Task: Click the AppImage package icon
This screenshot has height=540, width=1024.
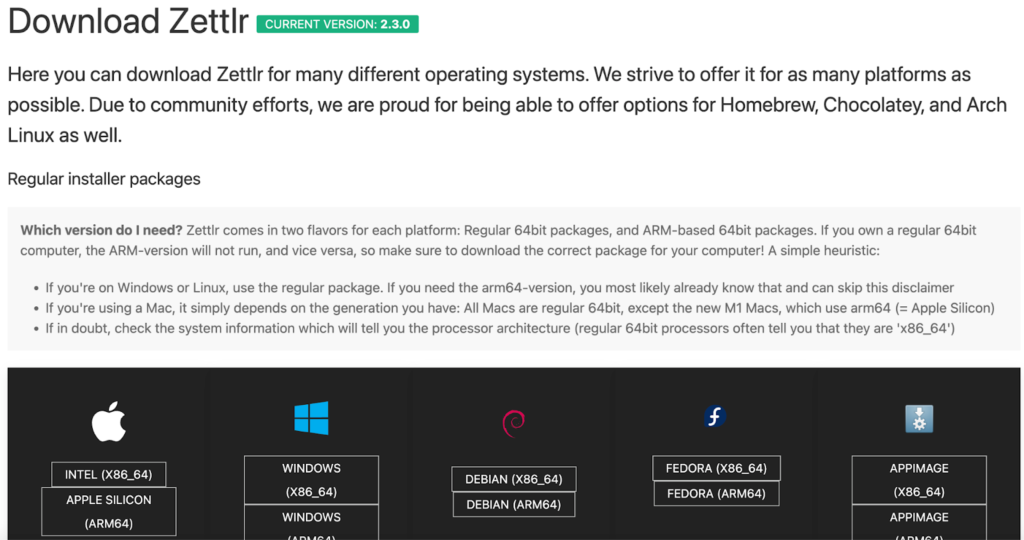Action: (x=918, y=419)
